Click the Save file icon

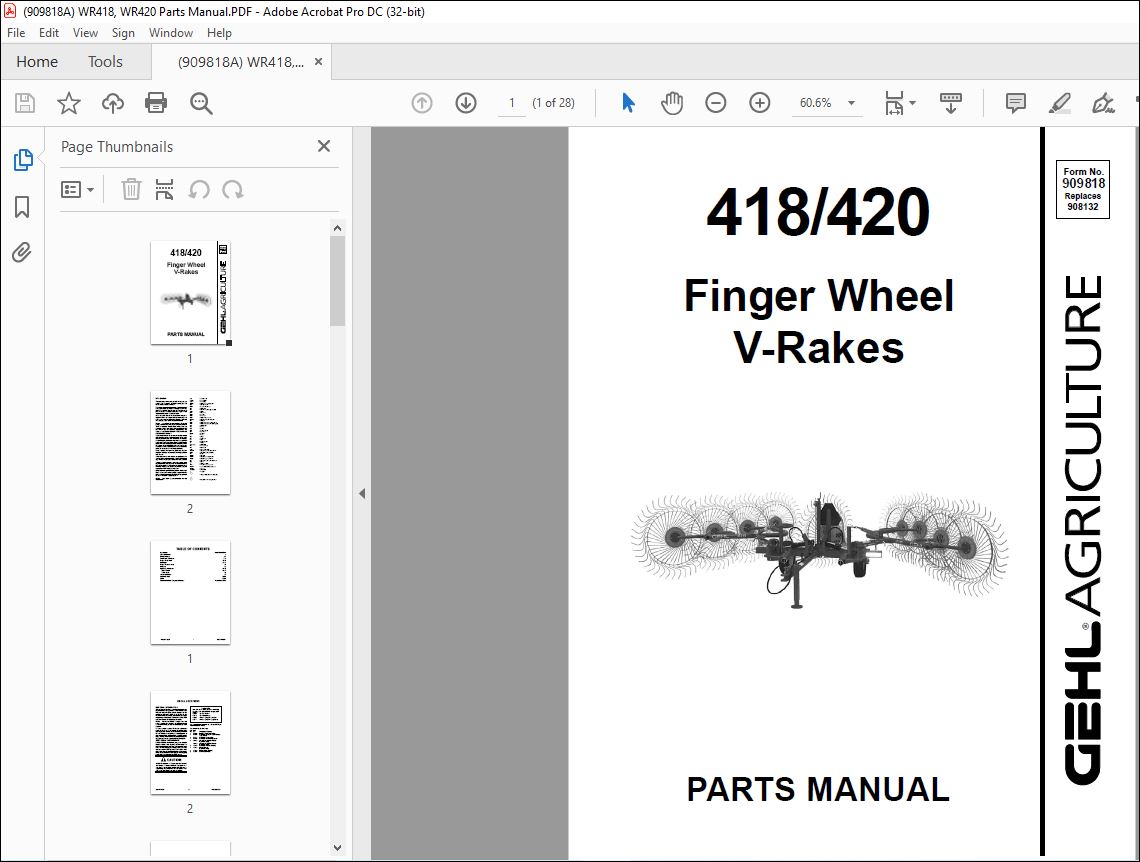tap(25, 103)
